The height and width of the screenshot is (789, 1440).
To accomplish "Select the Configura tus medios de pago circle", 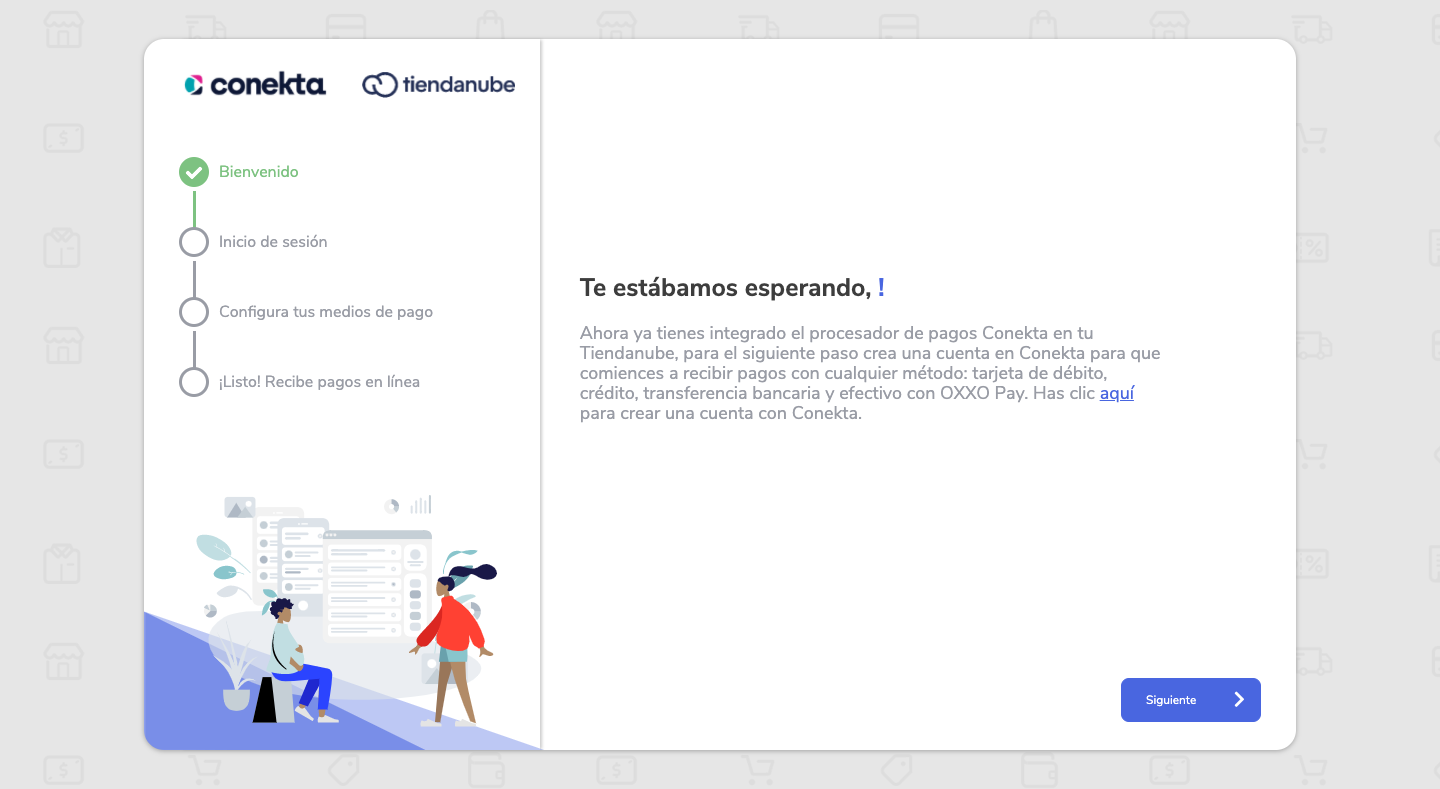I will coord(194,312).
